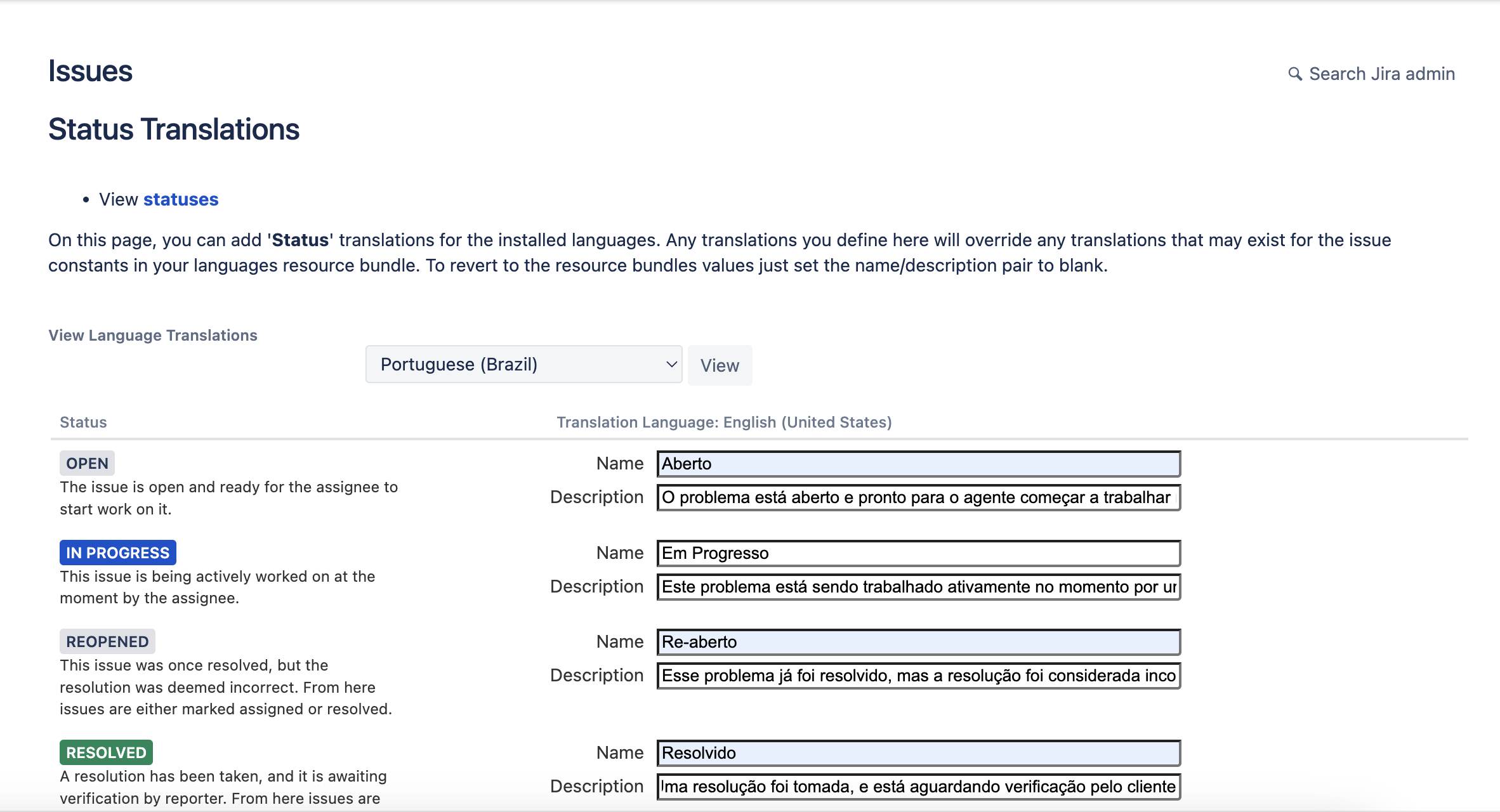Click the REOPENED status lozenge
The width and height of the screenshot is (1500, 812).
pyautogui.click(x=107, y=641)
